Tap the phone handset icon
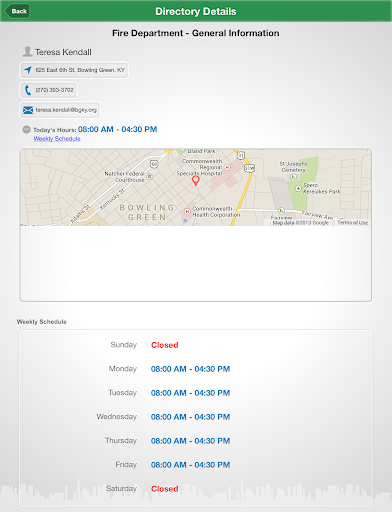 pos(28,90)
